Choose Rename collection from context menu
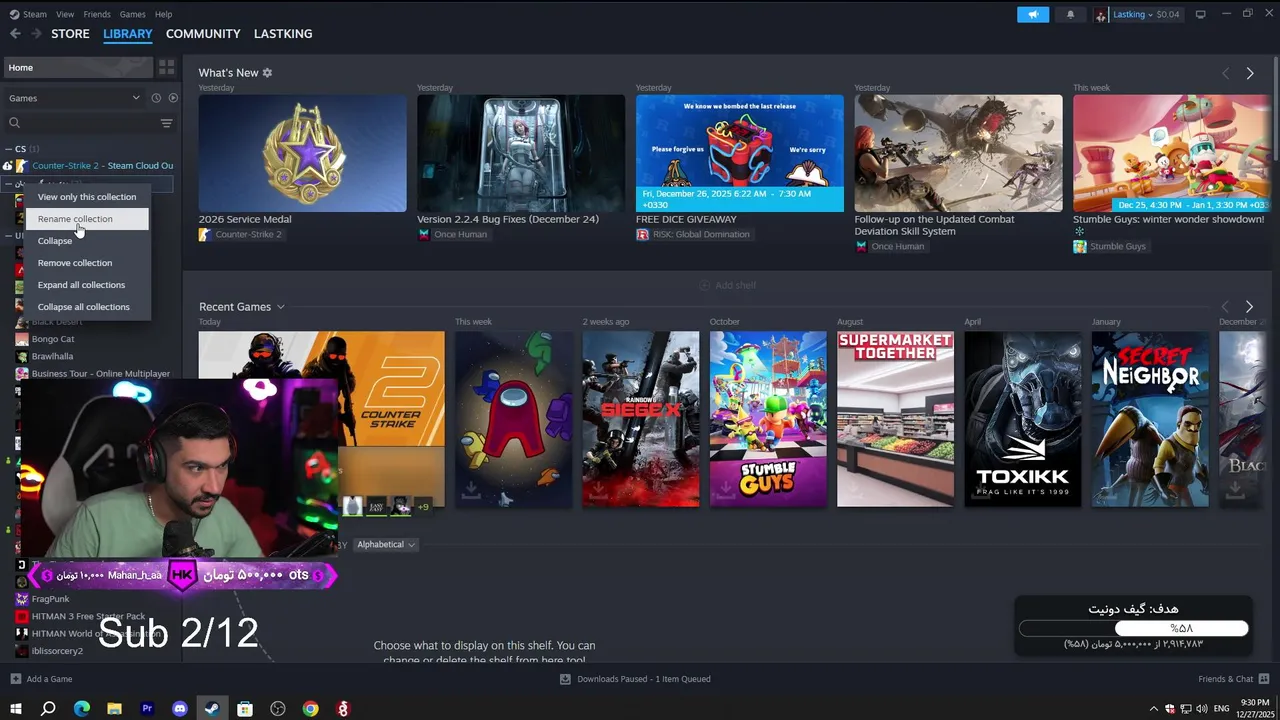The height and width of the screenshot is (720, 1280). point(87,219)
